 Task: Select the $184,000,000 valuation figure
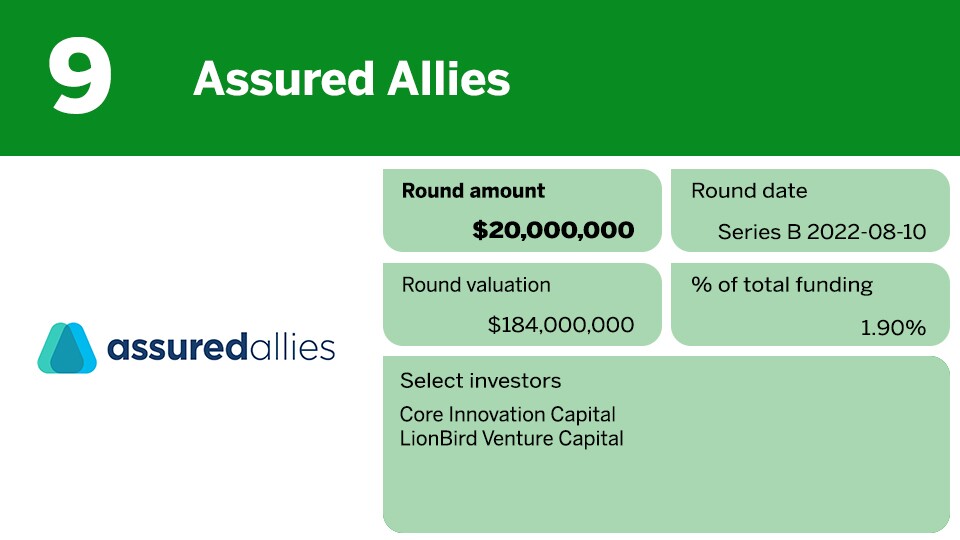[x=561, y=325]
